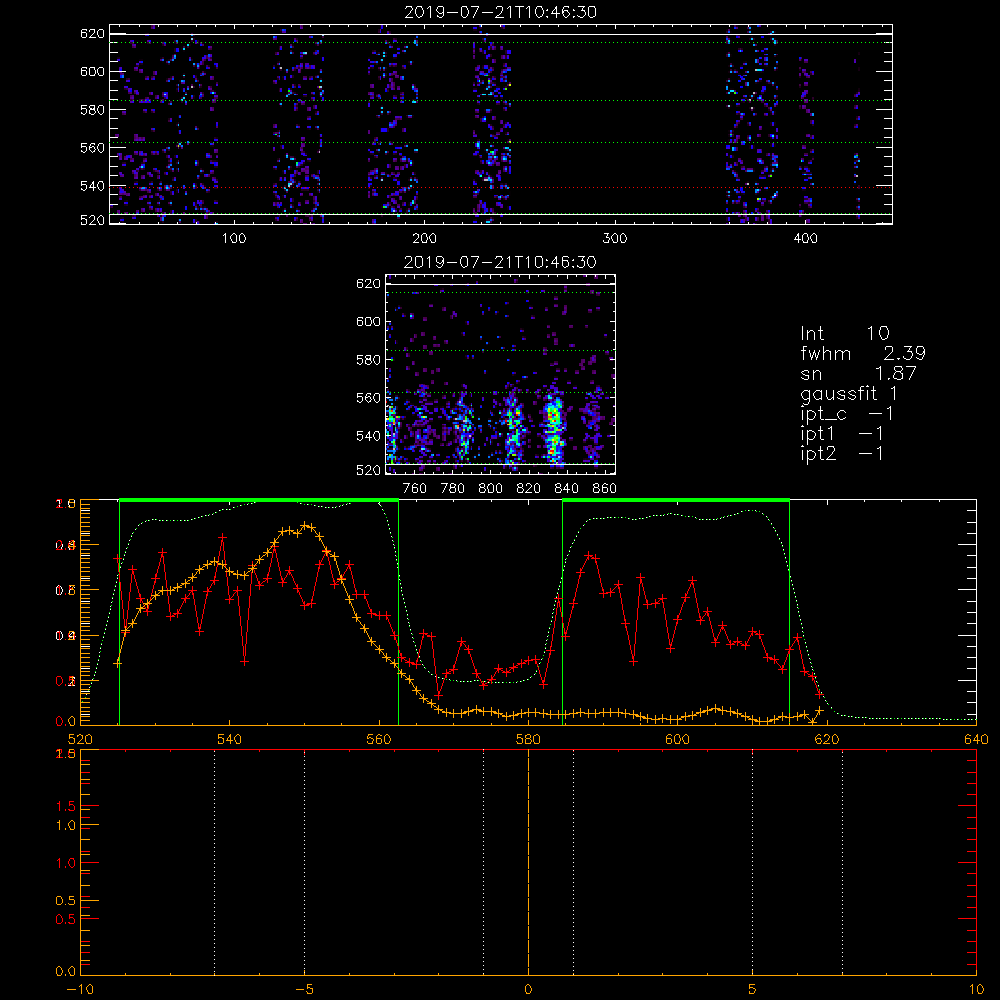Click the 640 x-axis label of the profile plot

click(x=976, y=739)
